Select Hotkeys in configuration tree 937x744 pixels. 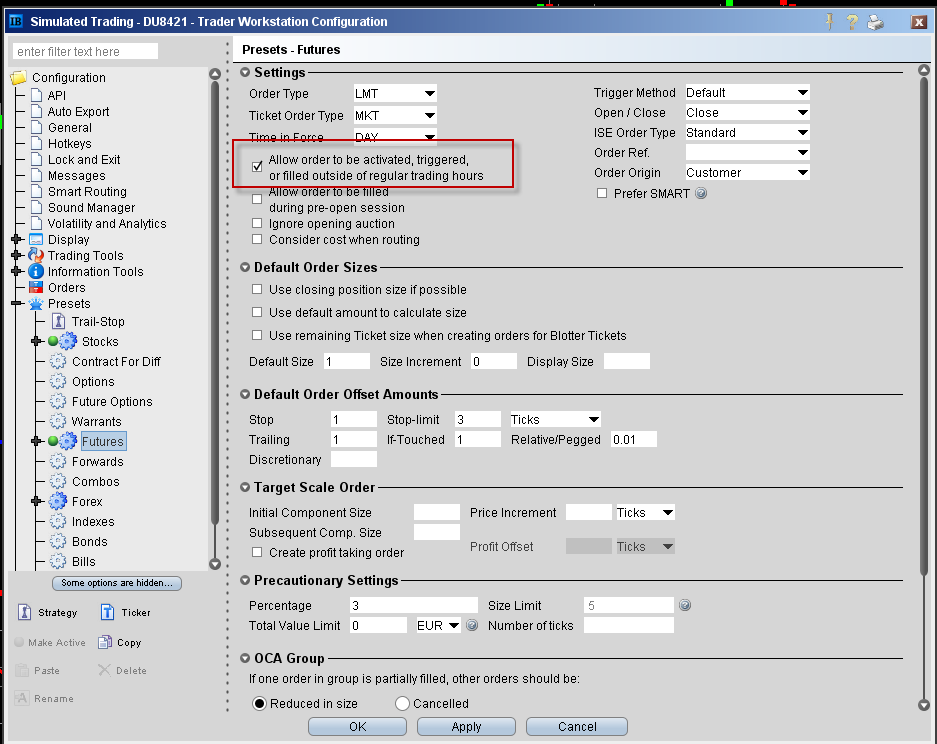coord(70,143)
